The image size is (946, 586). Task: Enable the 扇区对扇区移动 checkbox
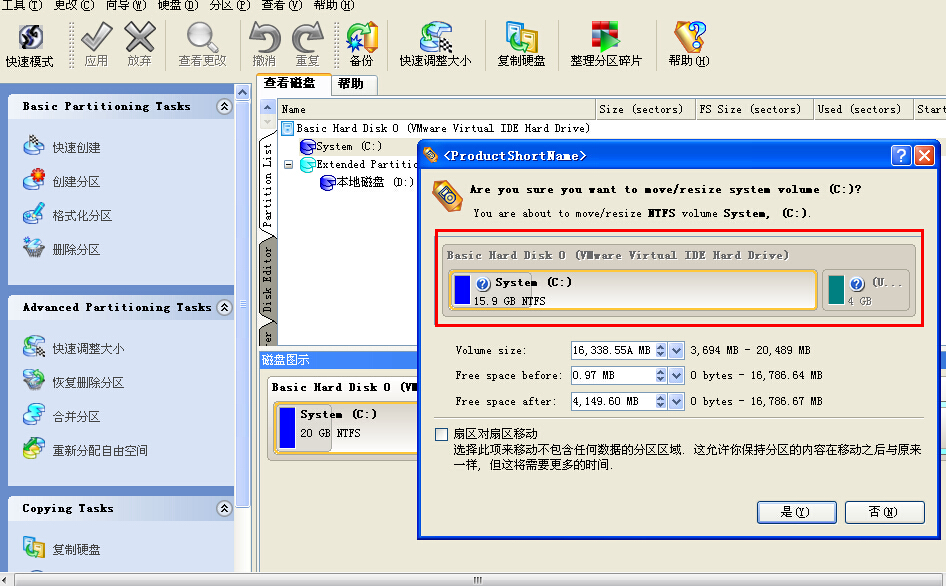[442, 434]
